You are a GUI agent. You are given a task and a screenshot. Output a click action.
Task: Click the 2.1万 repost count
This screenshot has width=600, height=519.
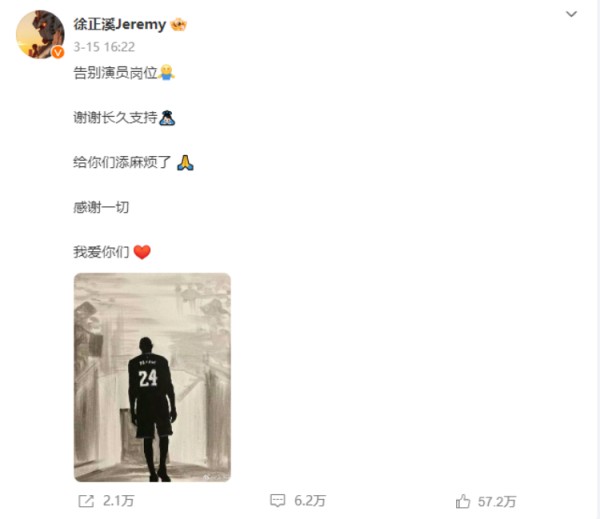point(119,501)
